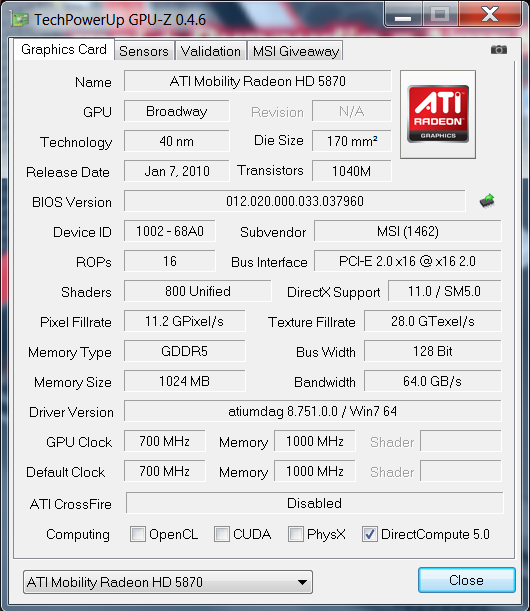Click the ATI CrossFire status field
This screenshot has height=611, width=530.
pyautogui.click(x=314, y=503)
